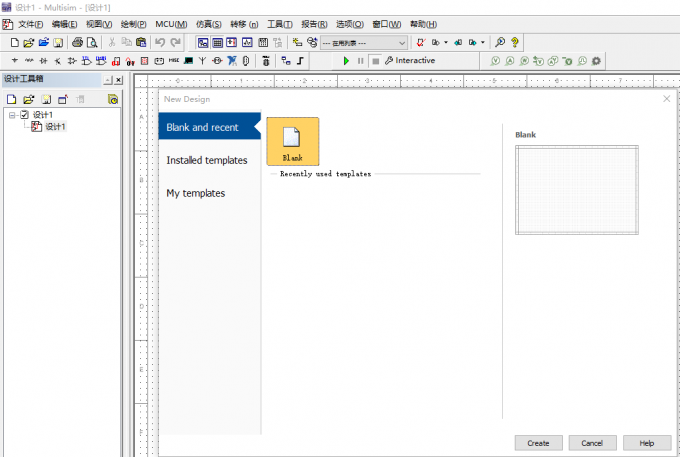
Task: Click the green Run simulation button
Action: pyautogui.click(x=346, y=61)
